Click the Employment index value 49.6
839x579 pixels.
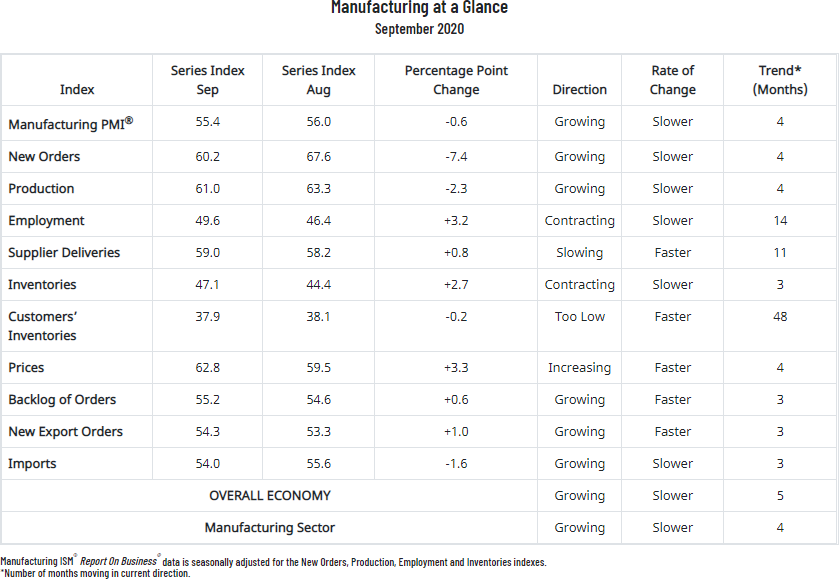click(x=208, y=221)
